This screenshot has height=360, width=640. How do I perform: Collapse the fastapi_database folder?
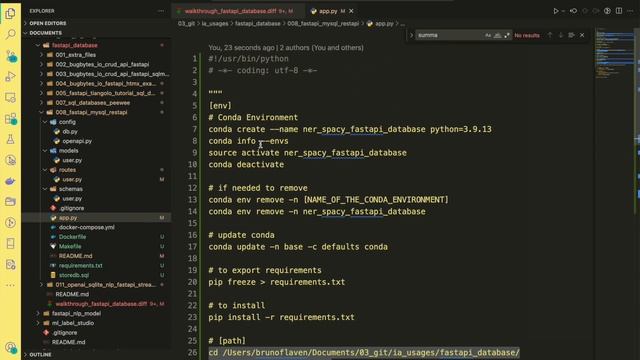tap(74, 45)
